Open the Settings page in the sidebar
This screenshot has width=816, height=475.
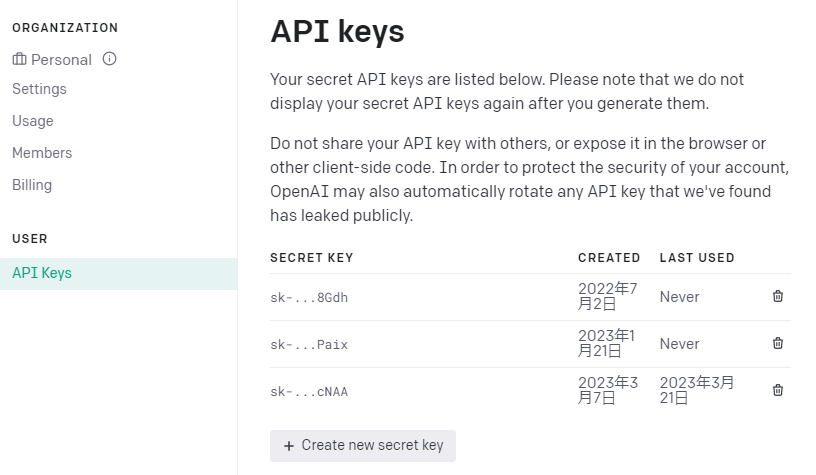39,89
